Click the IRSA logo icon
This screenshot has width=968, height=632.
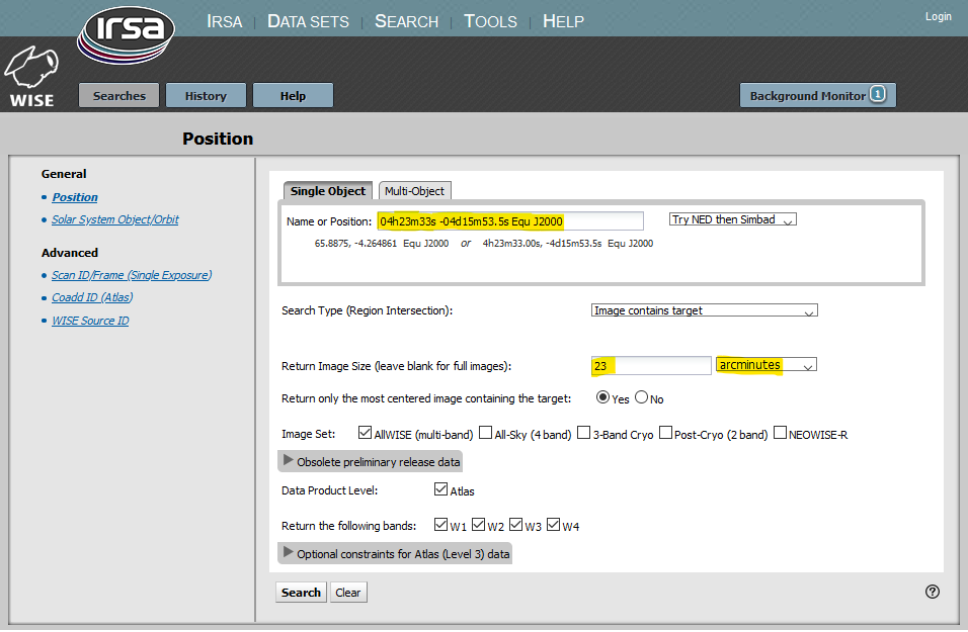(x=126, y=35)
